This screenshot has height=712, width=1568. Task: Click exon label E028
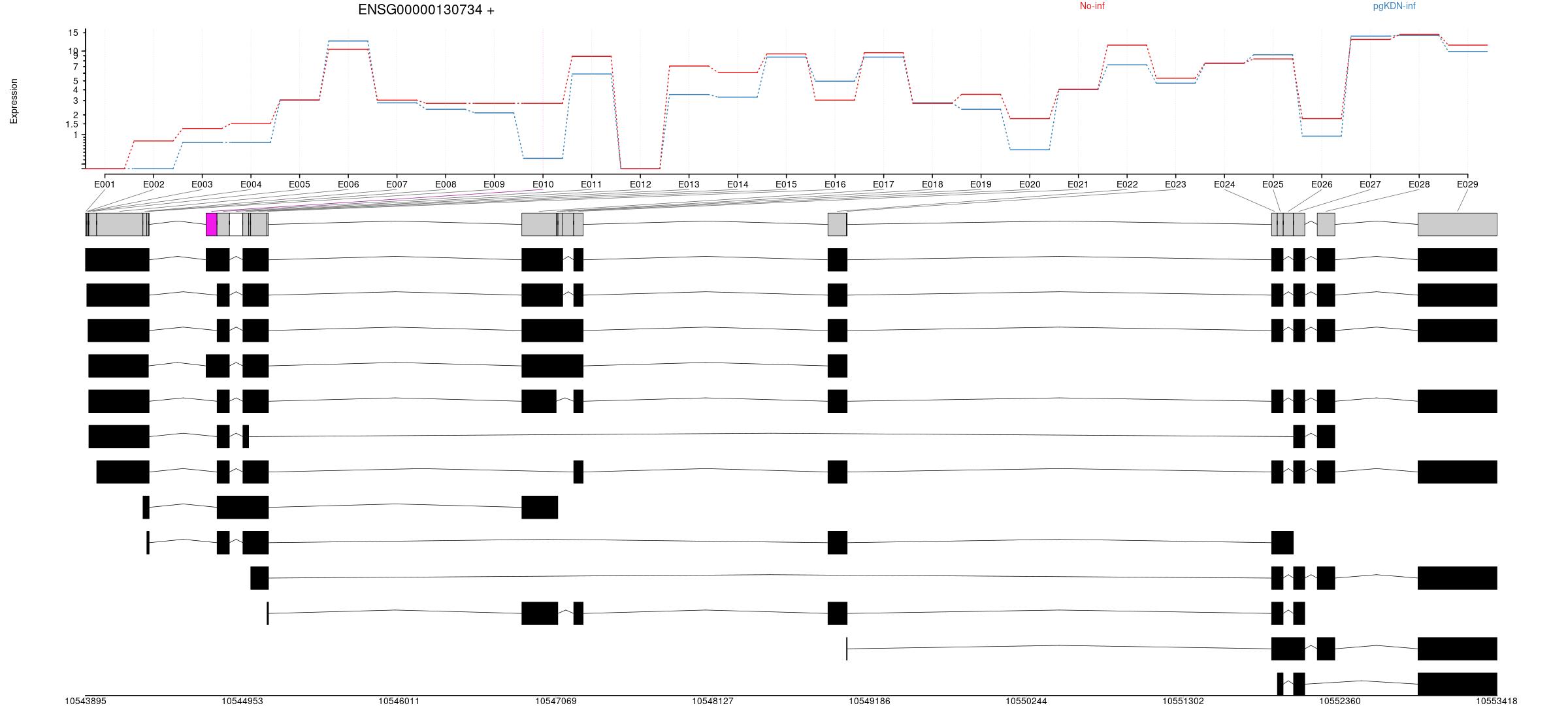[x=1419, y=184]
